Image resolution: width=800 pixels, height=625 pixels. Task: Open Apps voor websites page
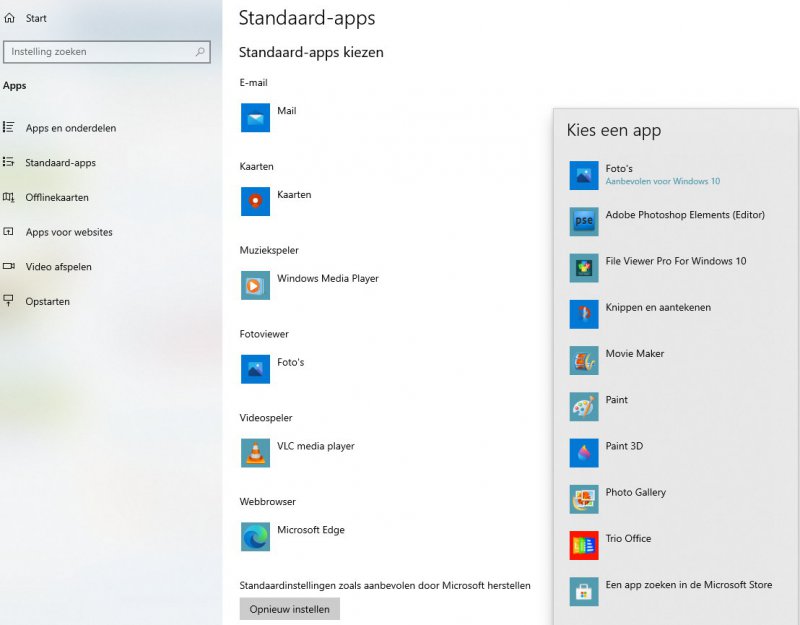[x=69, y=232]
